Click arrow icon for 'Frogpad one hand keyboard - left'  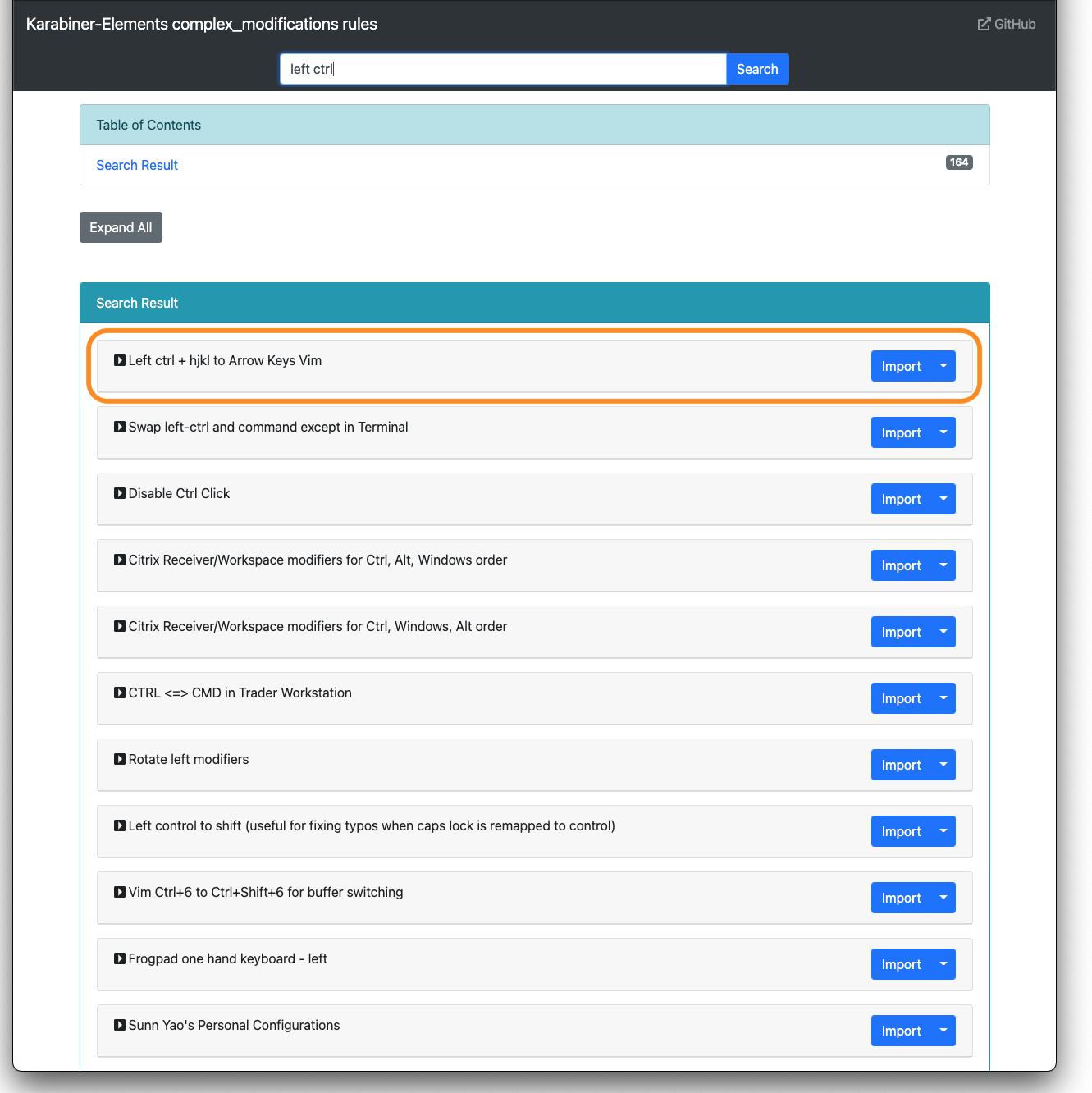(120, 959)
